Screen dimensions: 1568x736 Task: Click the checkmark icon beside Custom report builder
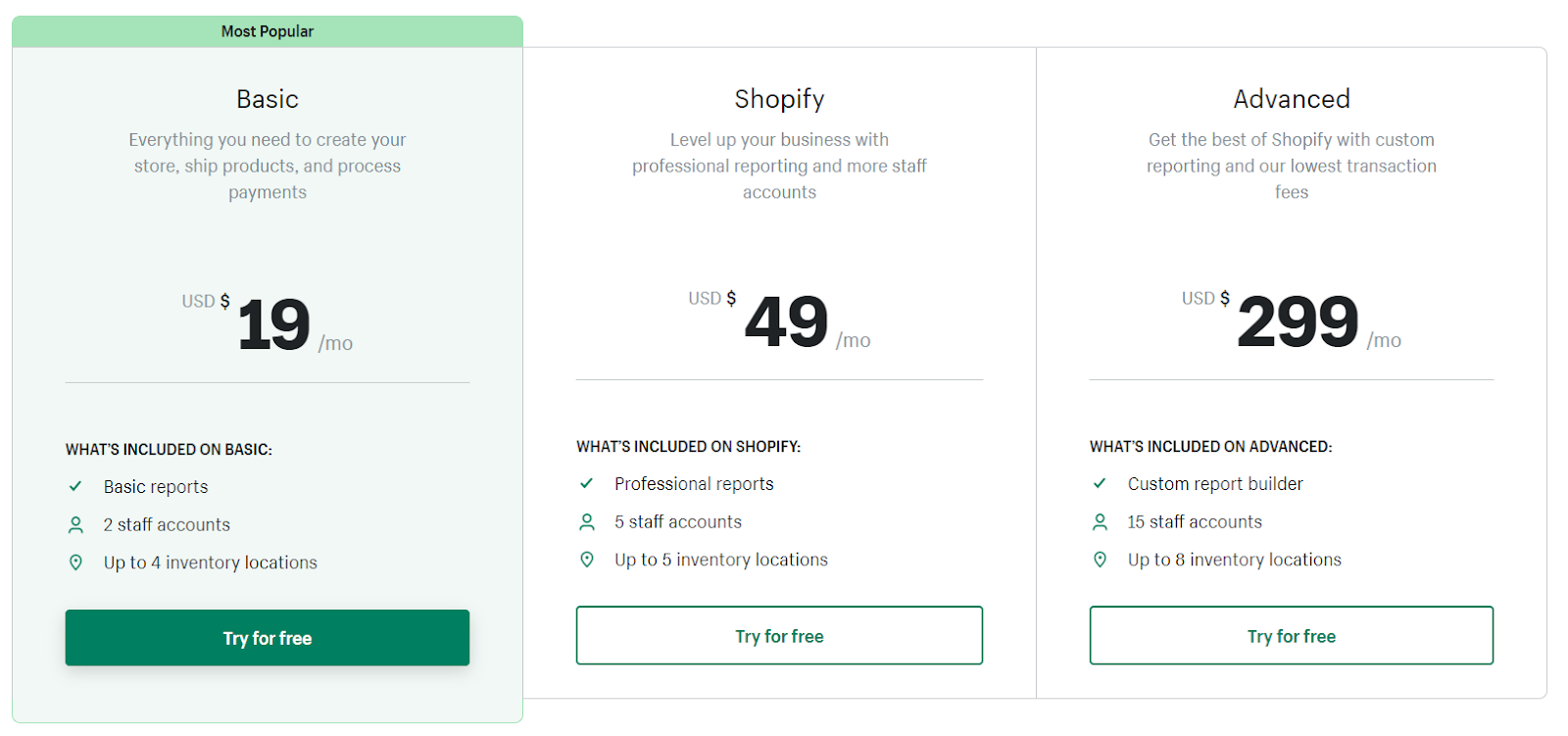pyautogui.click(x=1100, y=483)
